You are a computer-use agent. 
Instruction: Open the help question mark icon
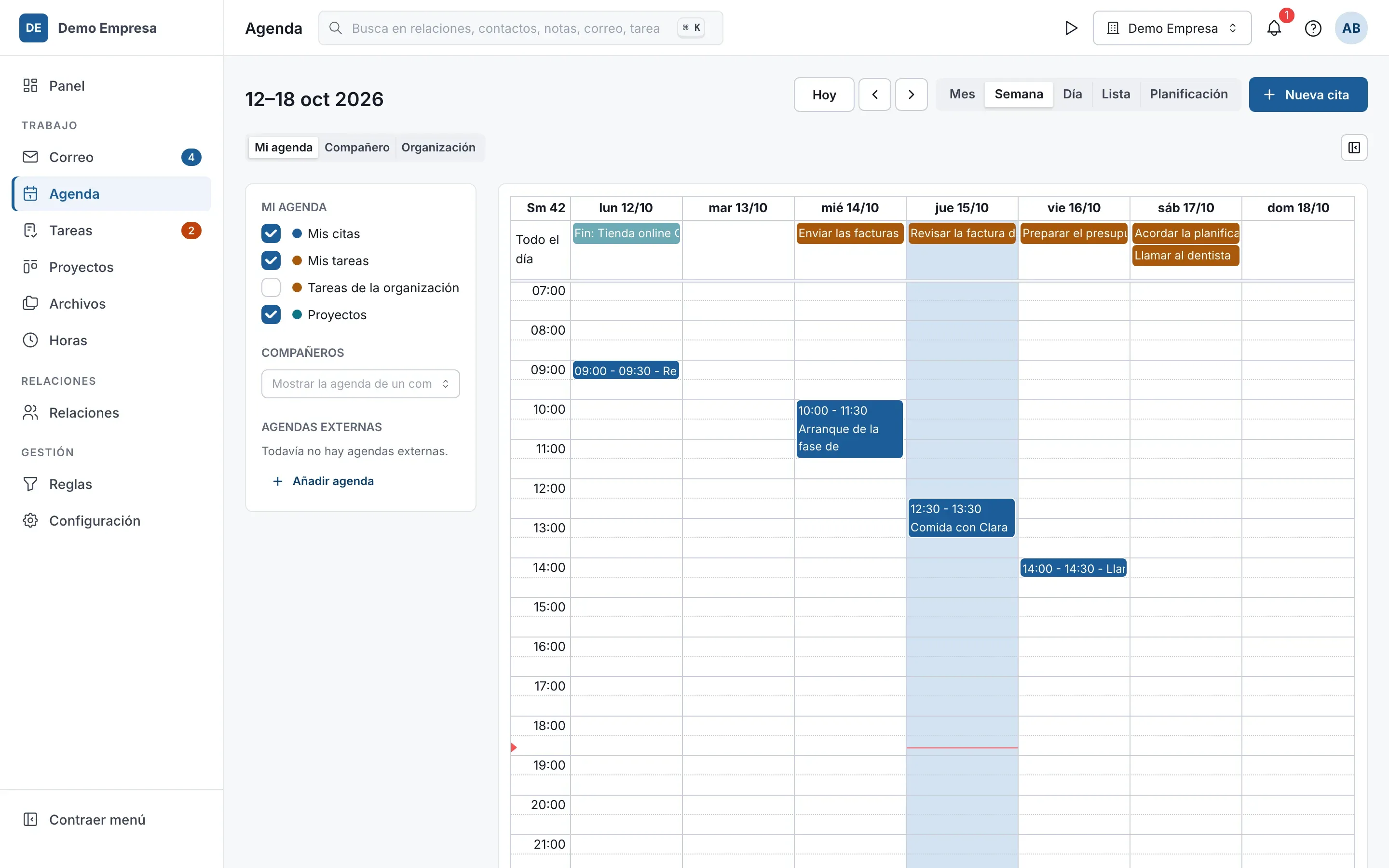click(1313, 28)
